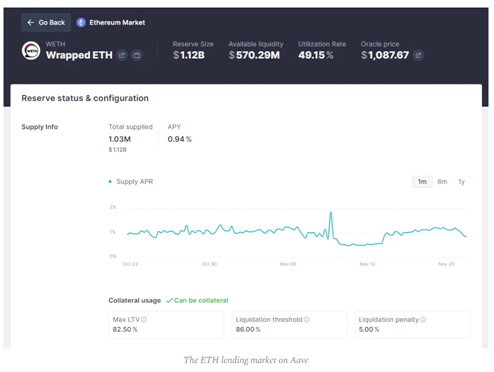Click the Supply APR legend dot

pyautogui.click(x=110, y=182)
